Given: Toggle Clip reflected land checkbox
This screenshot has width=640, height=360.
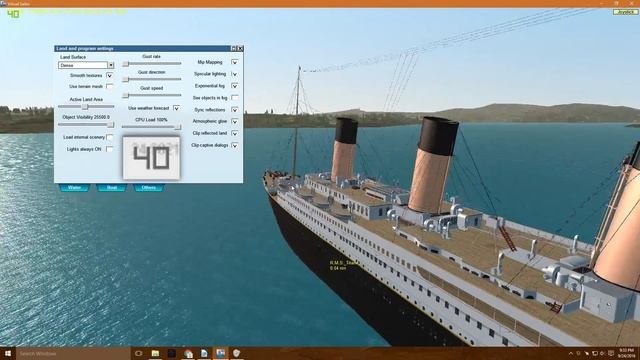Looking at the screenshot, I should click(235, 133).
